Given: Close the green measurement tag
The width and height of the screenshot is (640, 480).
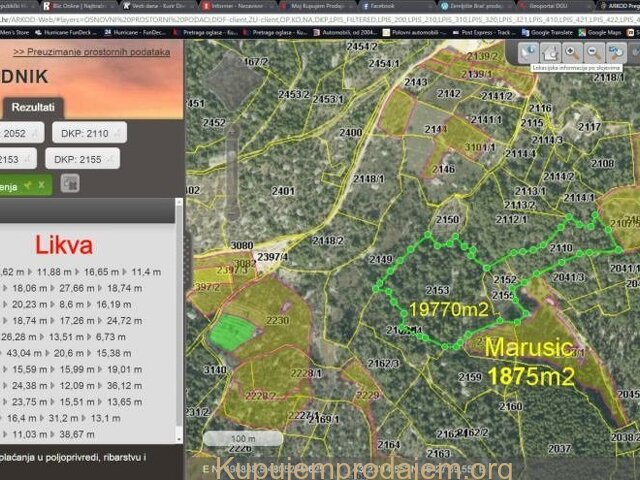Looking at the screenshot, I should coord(42,185).
